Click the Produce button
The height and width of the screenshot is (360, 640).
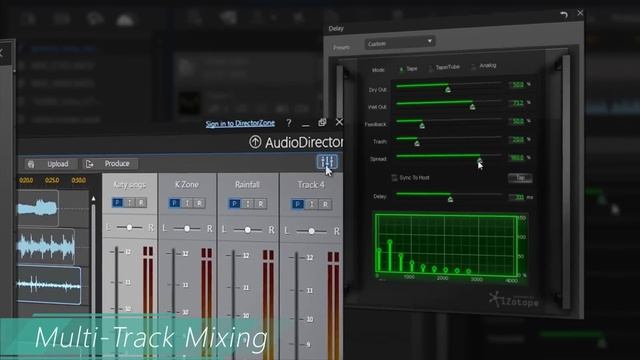(110, 164)
